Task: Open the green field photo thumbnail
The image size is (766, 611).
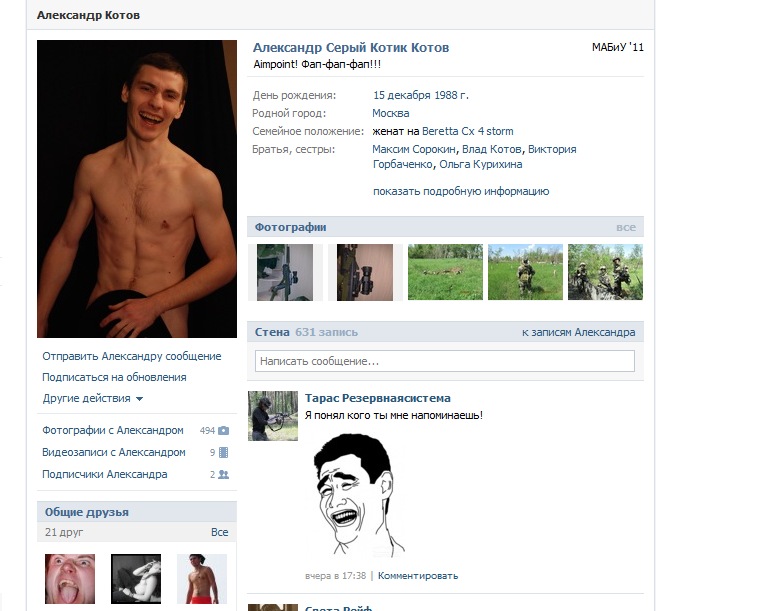Action: coord(445,272)
